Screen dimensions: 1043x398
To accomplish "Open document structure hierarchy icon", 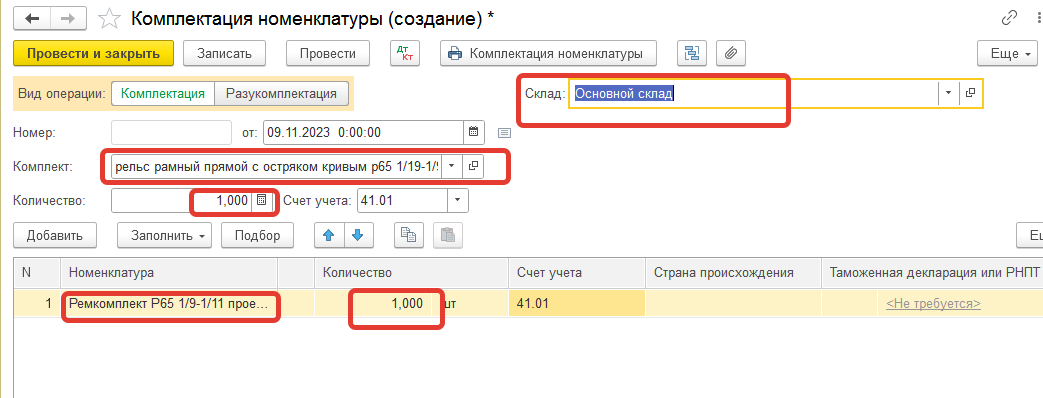I will point(692,54).
